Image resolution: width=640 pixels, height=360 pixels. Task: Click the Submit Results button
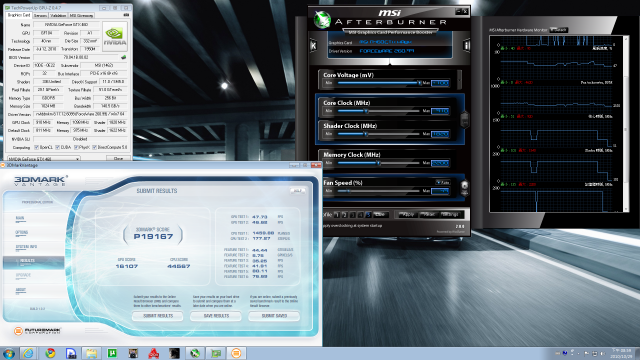point(158,316)
